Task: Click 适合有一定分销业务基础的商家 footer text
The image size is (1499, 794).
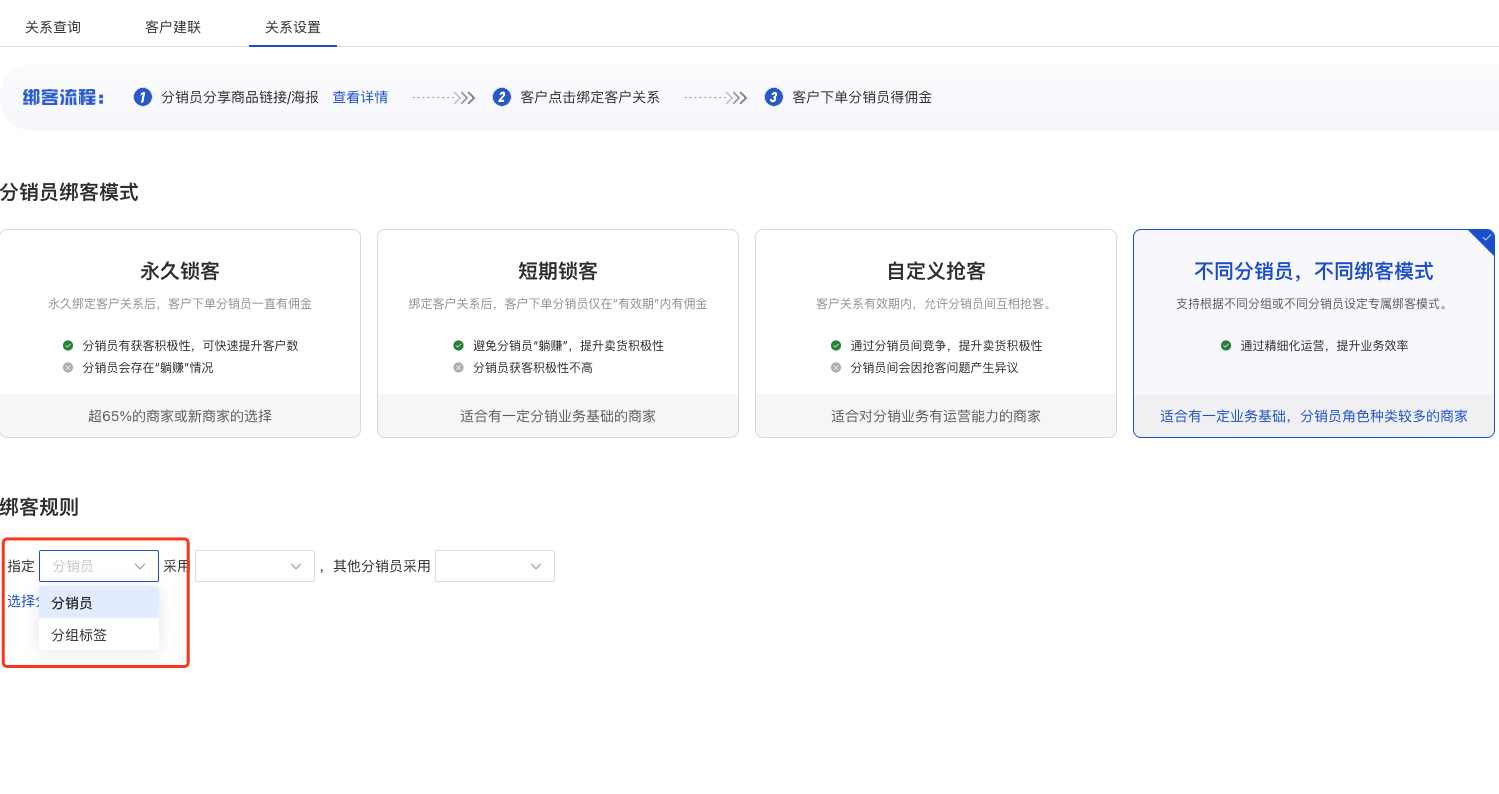Action: pos(558,416)
